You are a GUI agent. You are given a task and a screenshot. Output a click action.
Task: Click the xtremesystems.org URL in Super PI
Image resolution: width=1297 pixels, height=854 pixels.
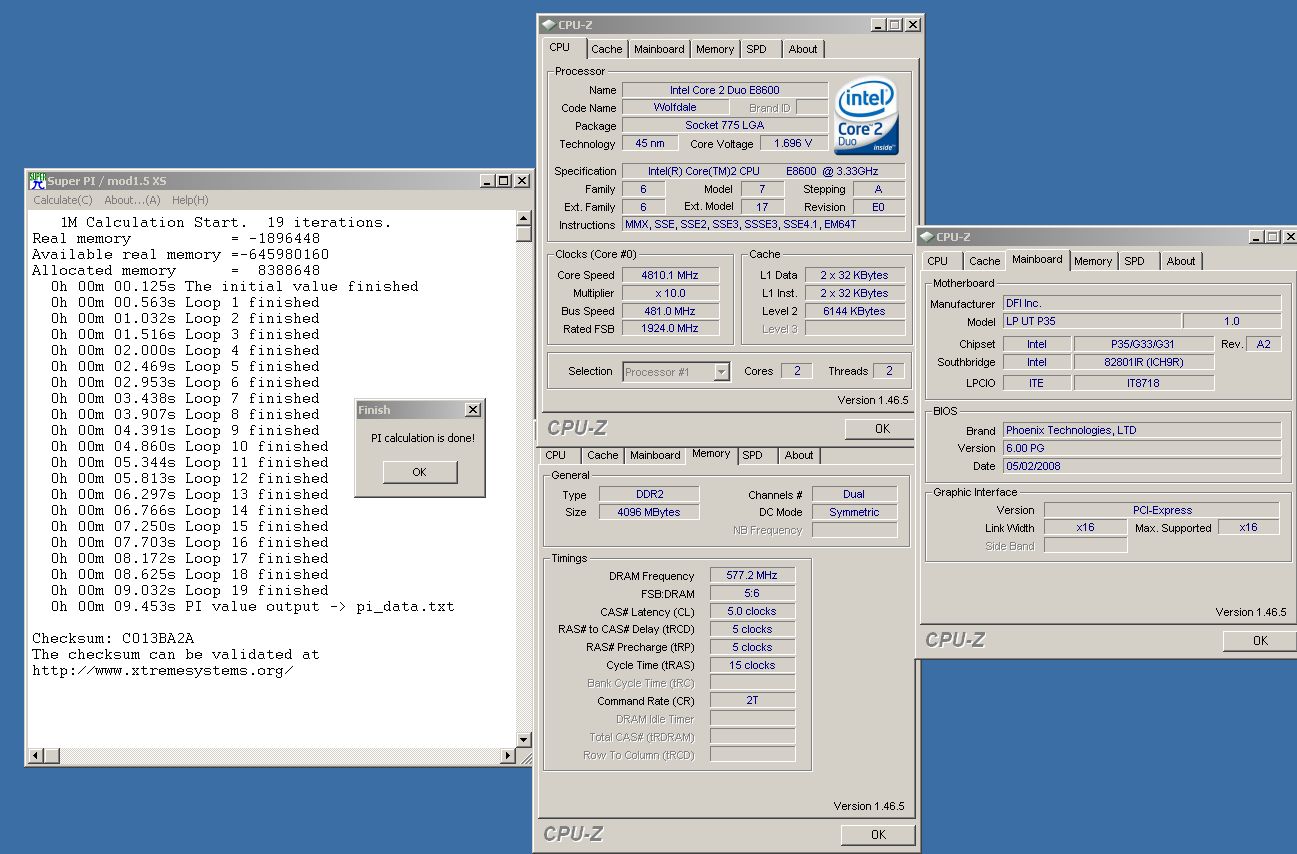pos(163,670)
